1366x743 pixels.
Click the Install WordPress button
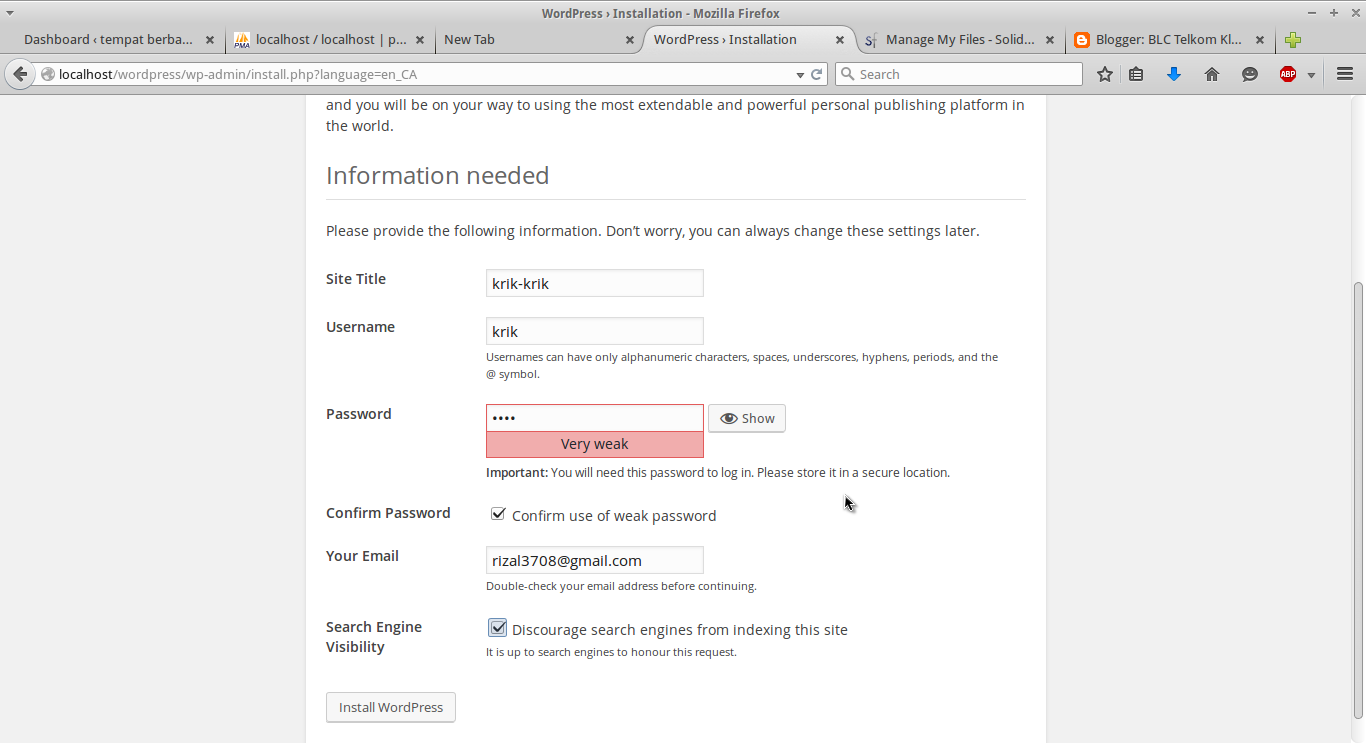pos(391,707)
